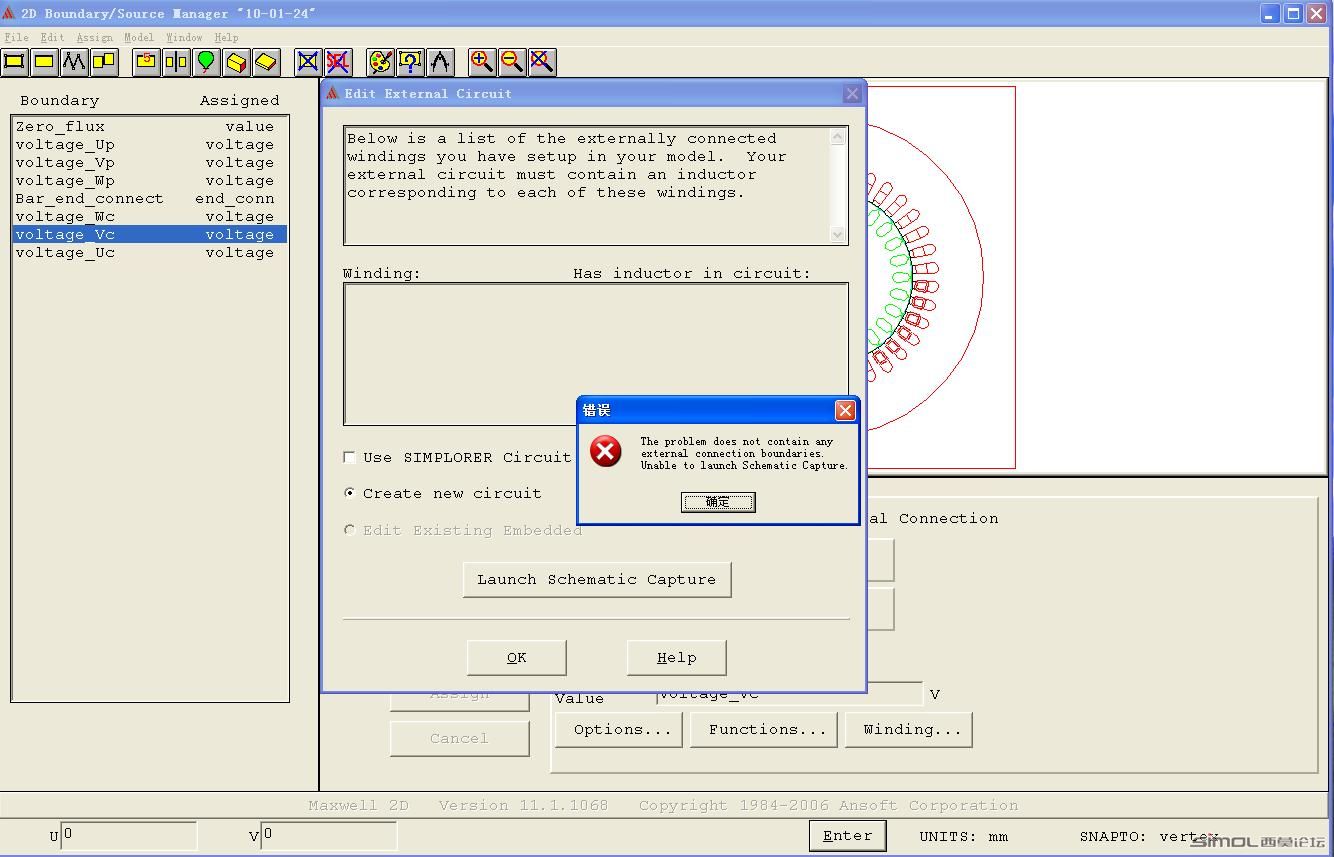Click the Options... button

[x=619, y=729]
